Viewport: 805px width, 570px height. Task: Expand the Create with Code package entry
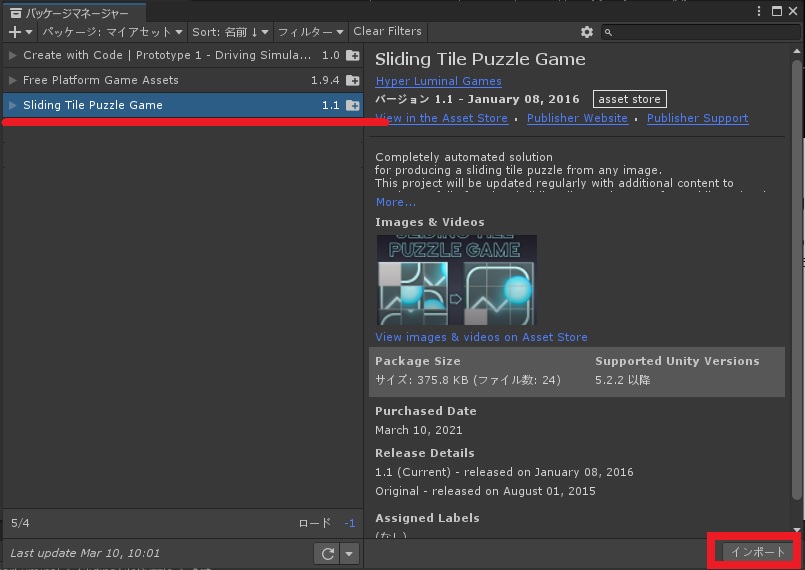13,55
